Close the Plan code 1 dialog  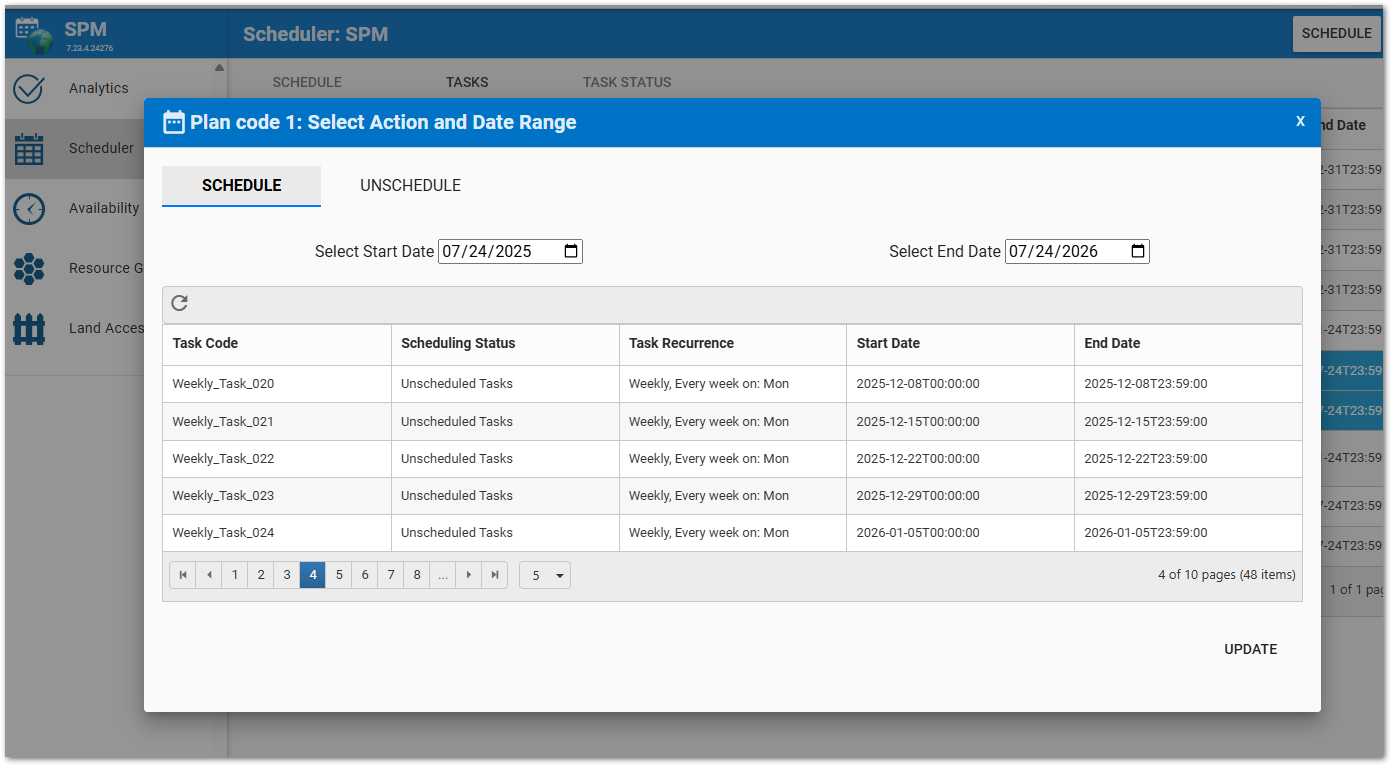click(1300, 121)
